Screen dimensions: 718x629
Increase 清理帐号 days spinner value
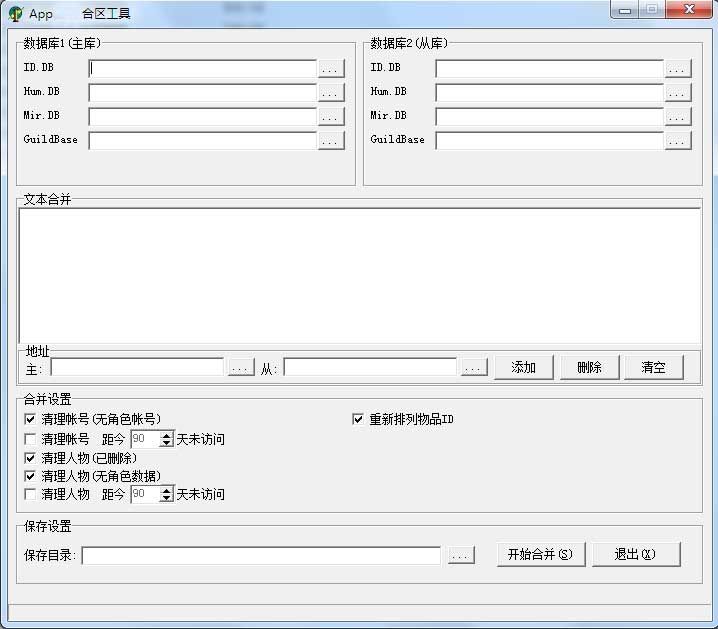pyautogui.click(x=167, y=435)
